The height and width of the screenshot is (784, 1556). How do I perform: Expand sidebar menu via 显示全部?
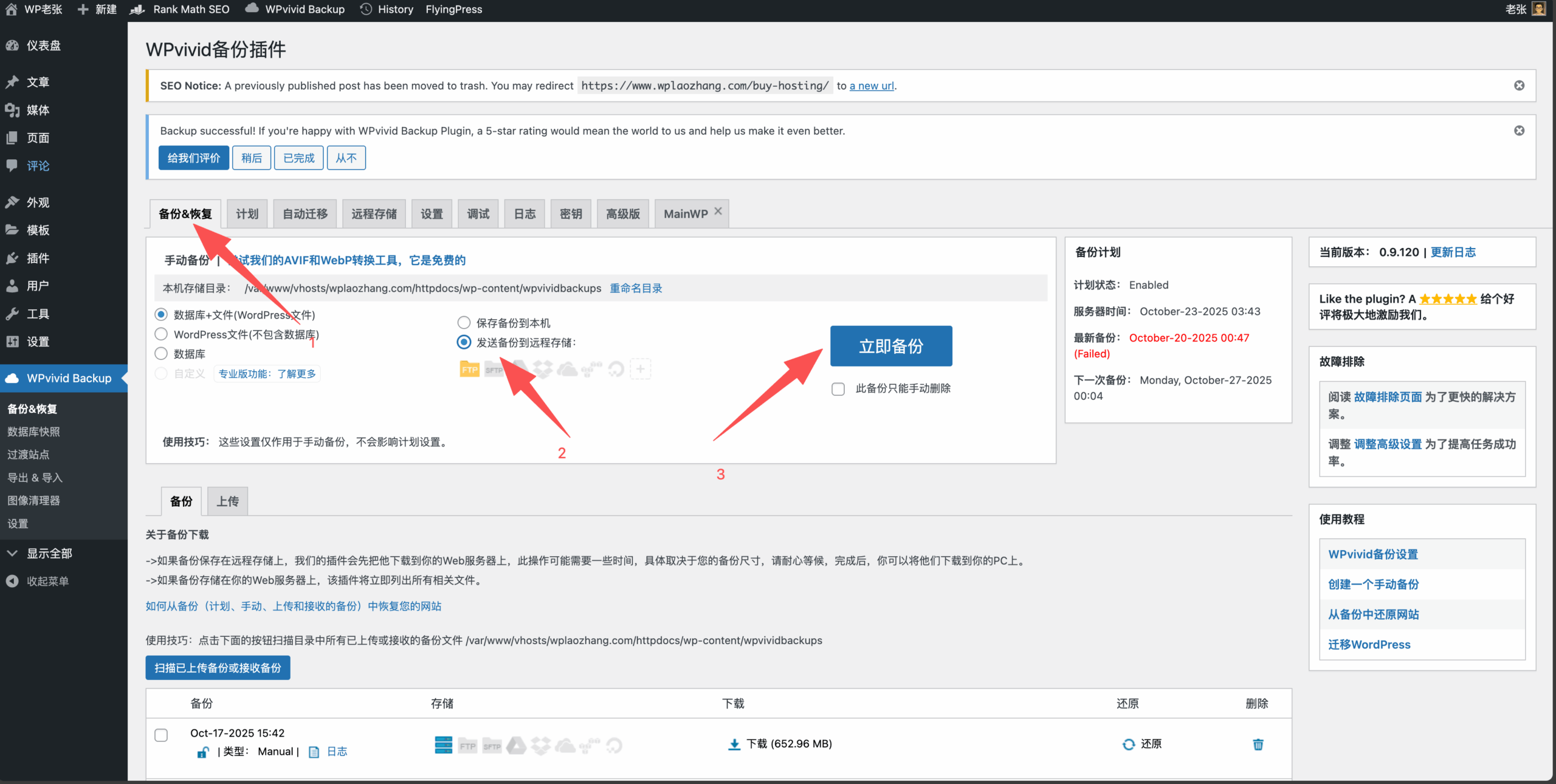click(49, 553)
